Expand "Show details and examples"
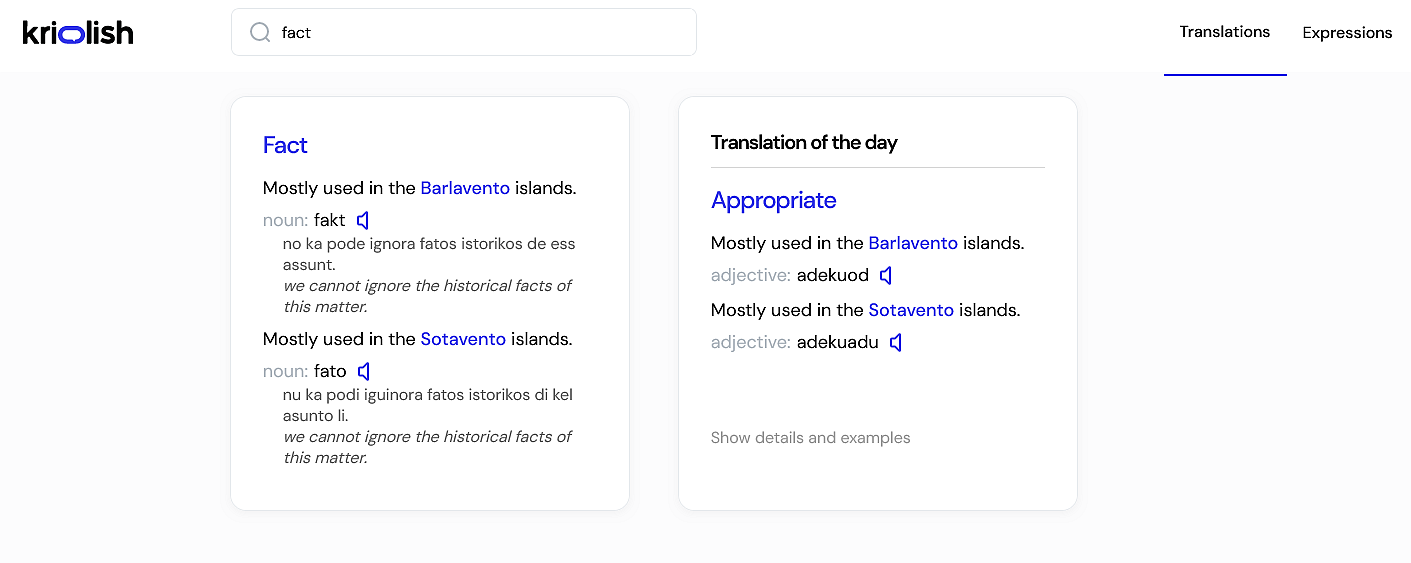The image size is (1411, 563). [x=810, y=438]
